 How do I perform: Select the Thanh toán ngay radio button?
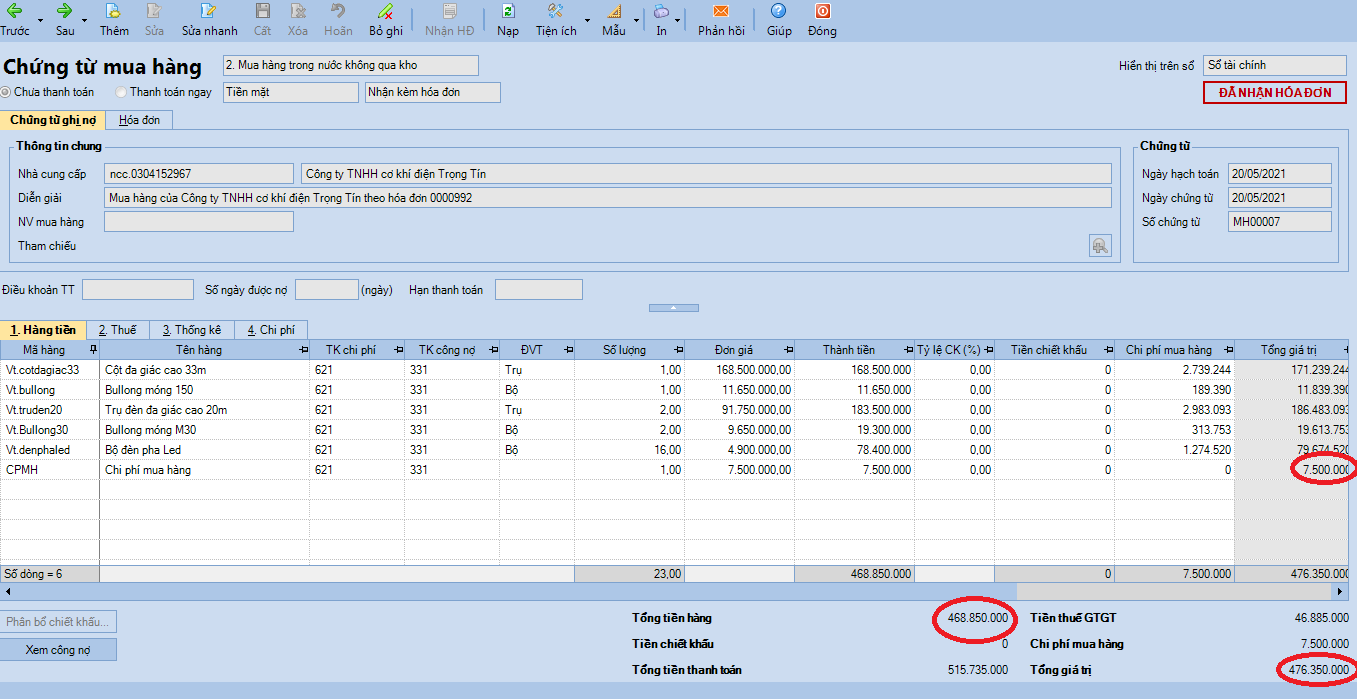tap(122, 92)
